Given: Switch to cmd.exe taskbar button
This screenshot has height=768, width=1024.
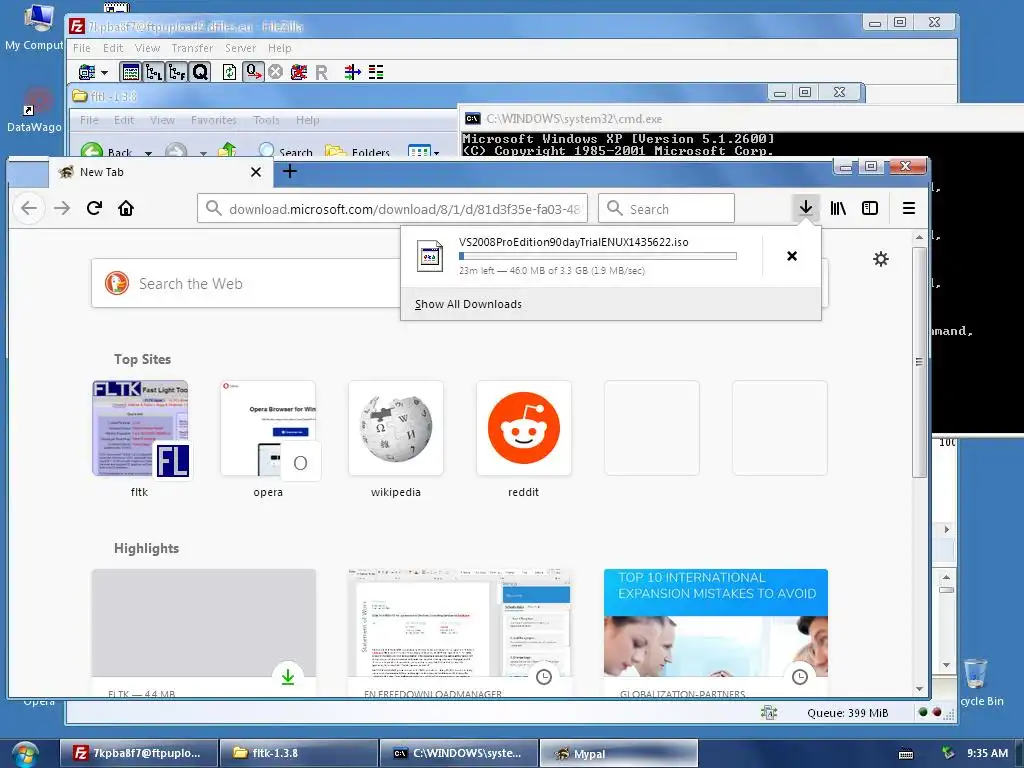Looking at the screenshot, I should point(460,753).
